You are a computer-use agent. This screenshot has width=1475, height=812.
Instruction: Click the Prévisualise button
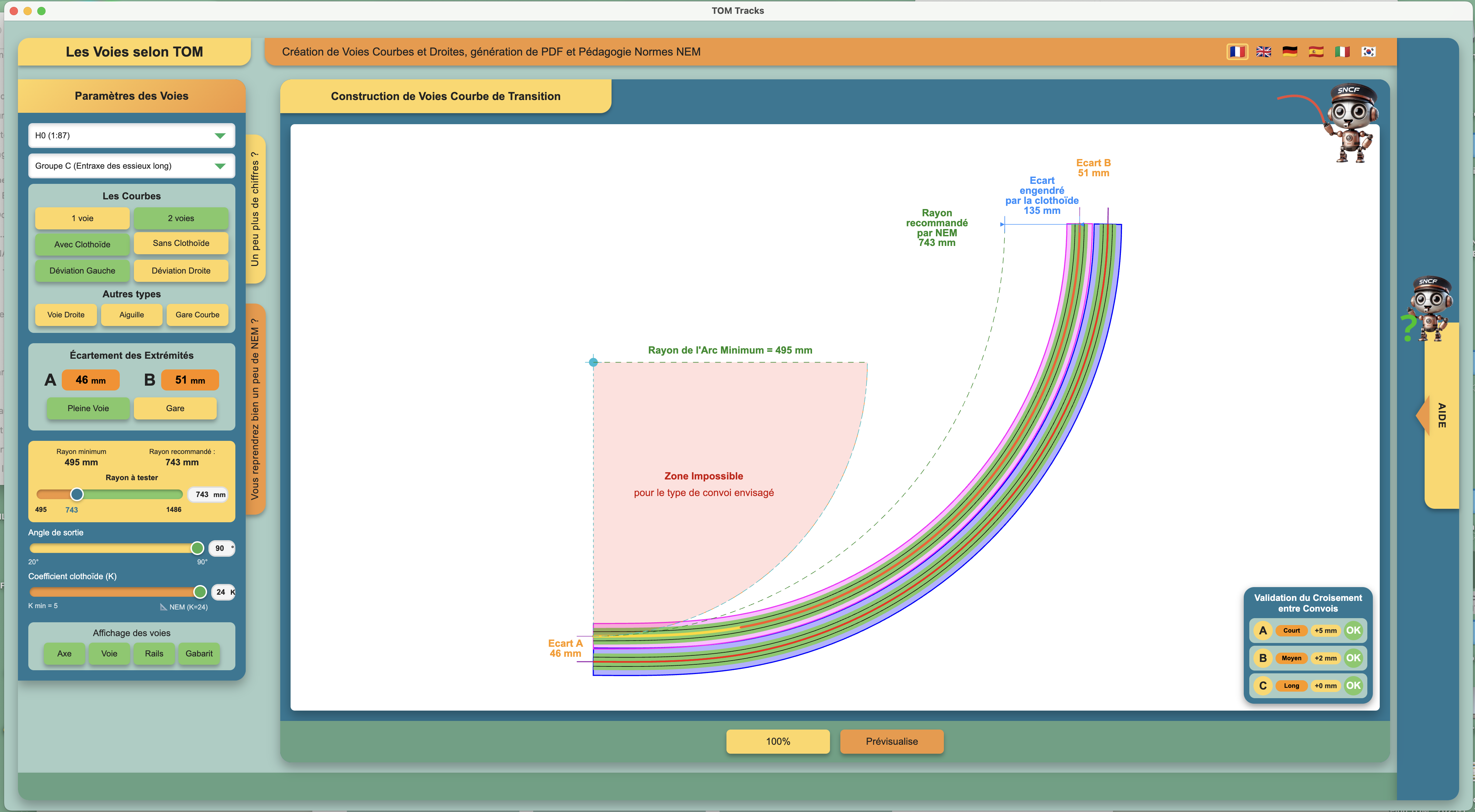891,742
